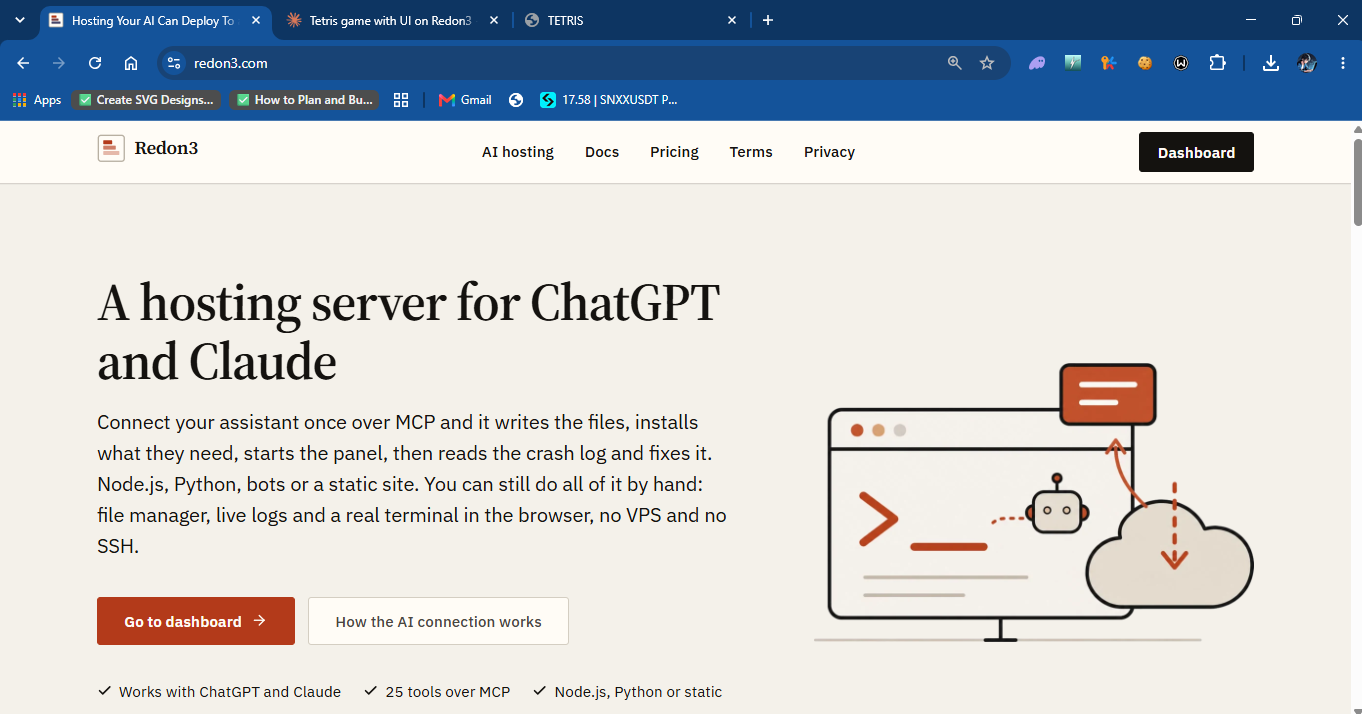The image size is (1362, 714).
Task: Reload the current page
Action: (x=95, y=63)
